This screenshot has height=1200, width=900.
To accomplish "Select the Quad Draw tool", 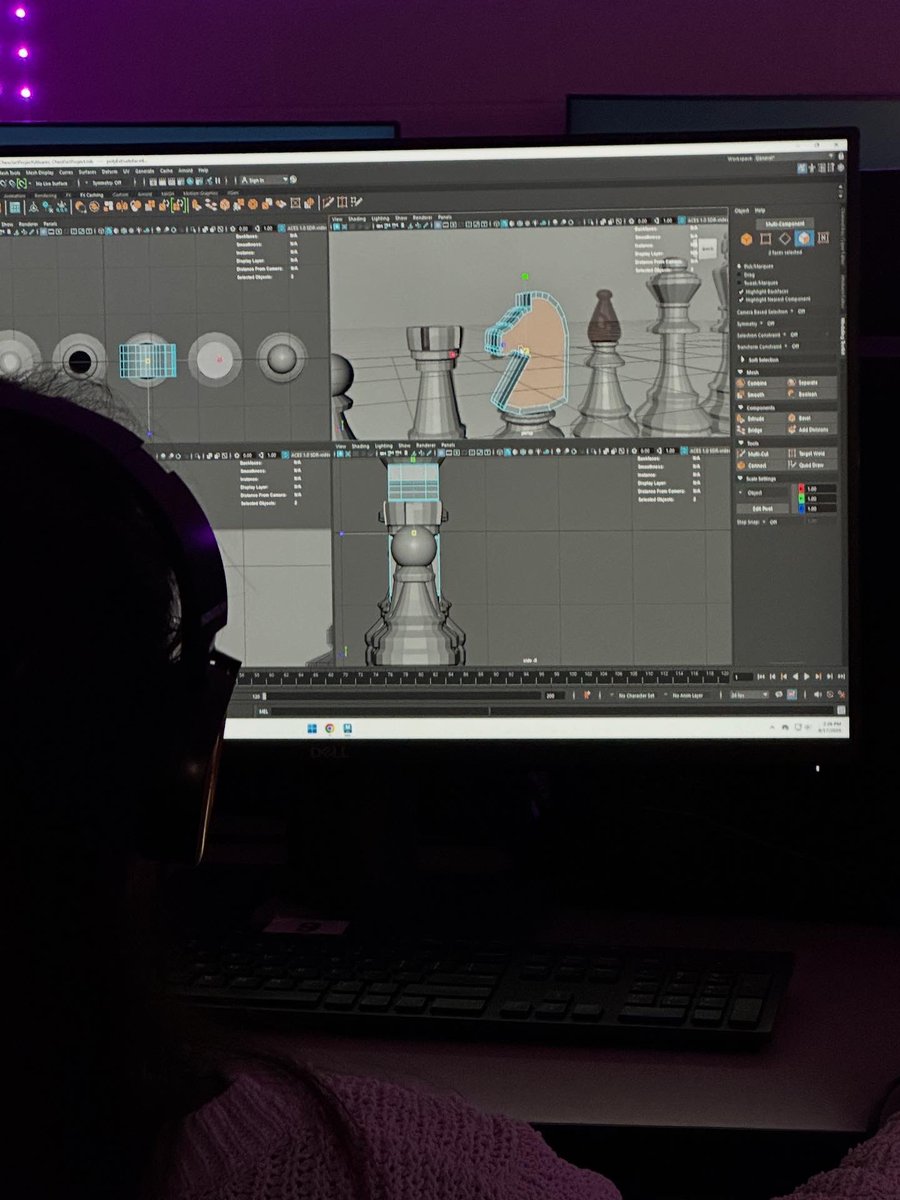I will (x=812, y=466).
